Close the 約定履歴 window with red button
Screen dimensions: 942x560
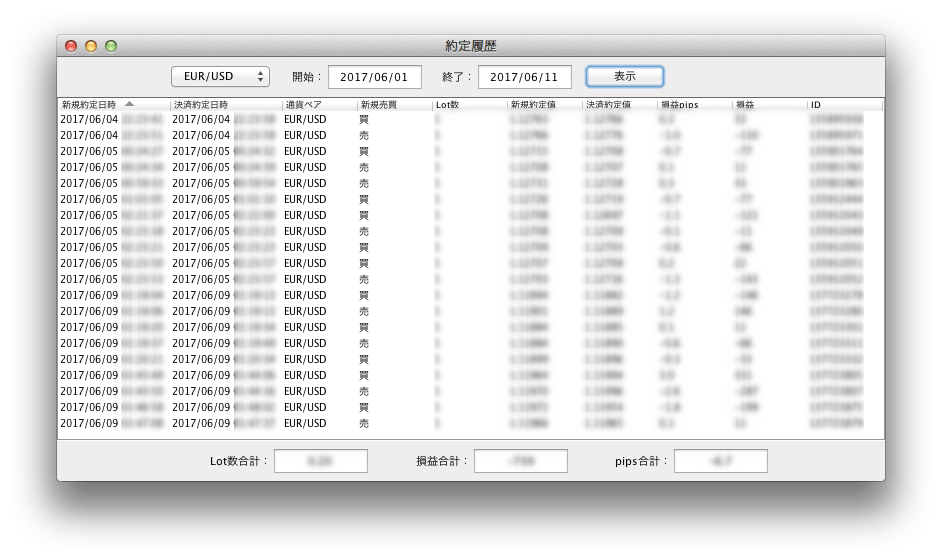pyautogui.click(x=71, y=46)
